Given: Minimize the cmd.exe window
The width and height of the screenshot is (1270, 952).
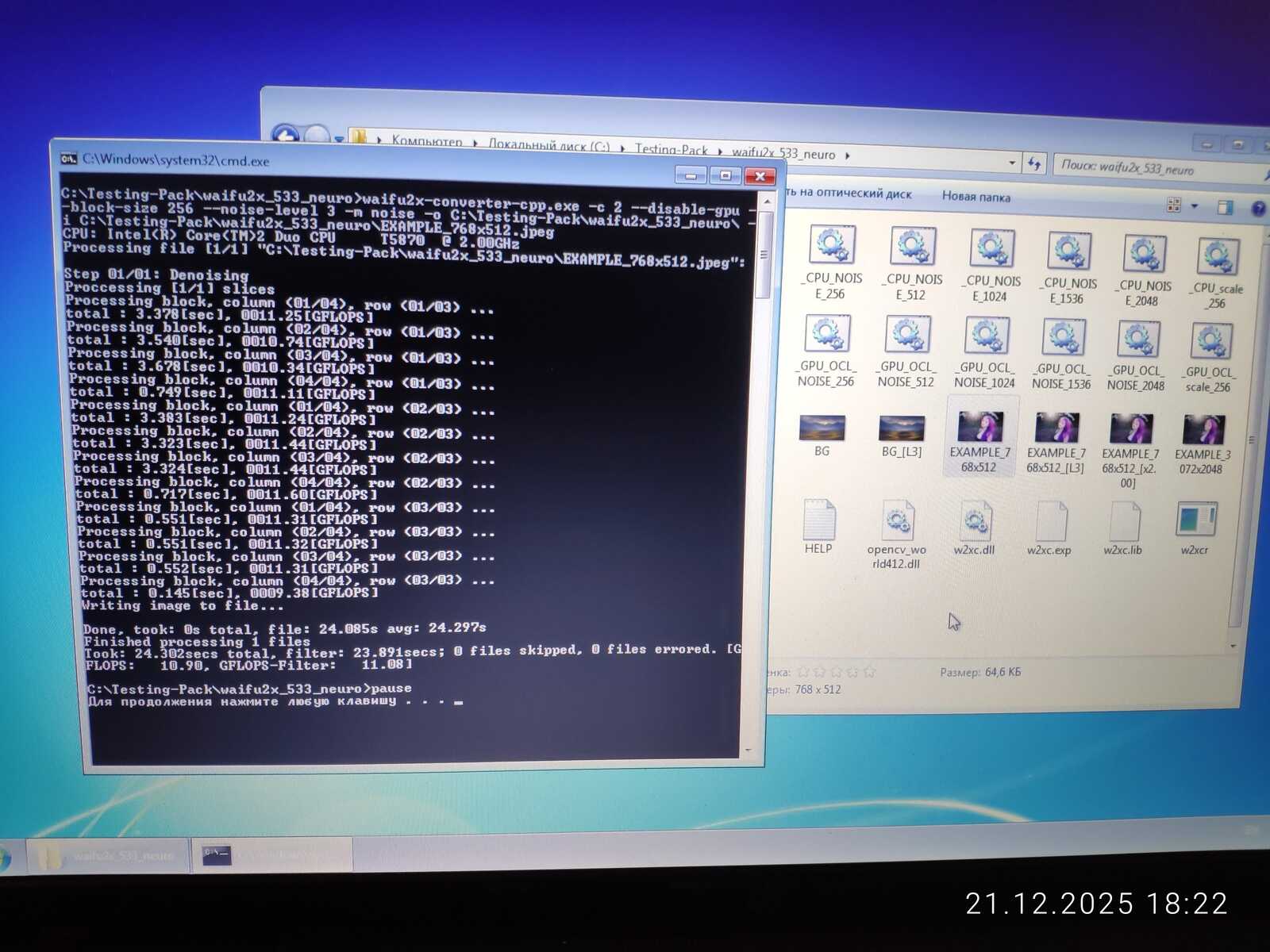Looking at the screenshot, I should point(691,175).
